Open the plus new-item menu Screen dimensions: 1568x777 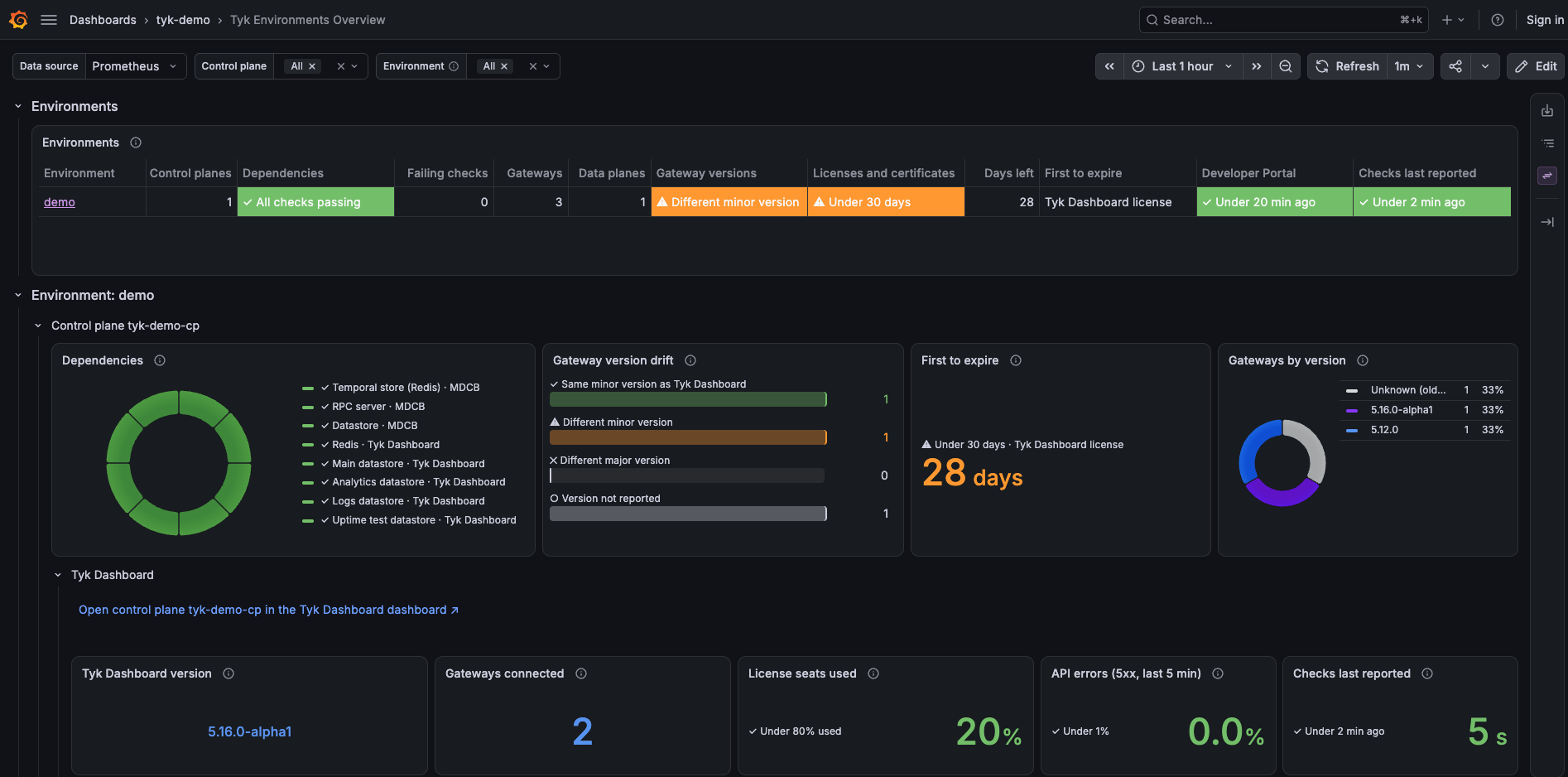click(1453, 20)
